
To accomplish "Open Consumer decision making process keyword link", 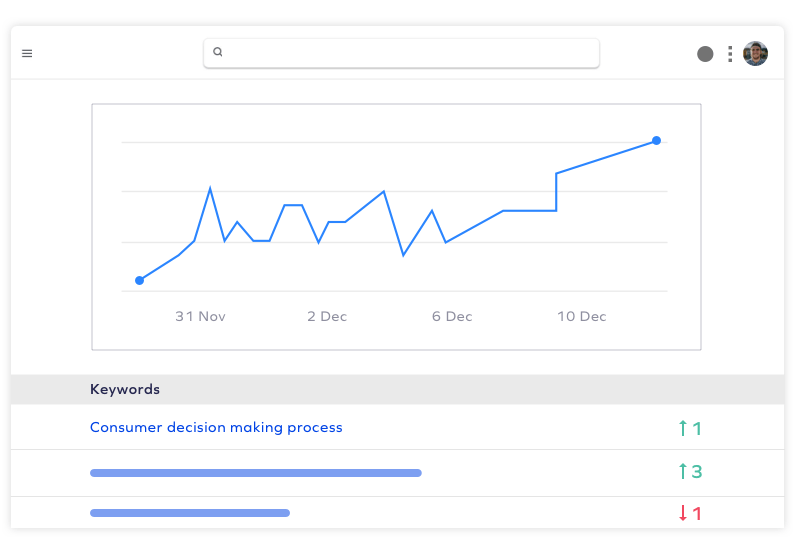I will point(216,427).
